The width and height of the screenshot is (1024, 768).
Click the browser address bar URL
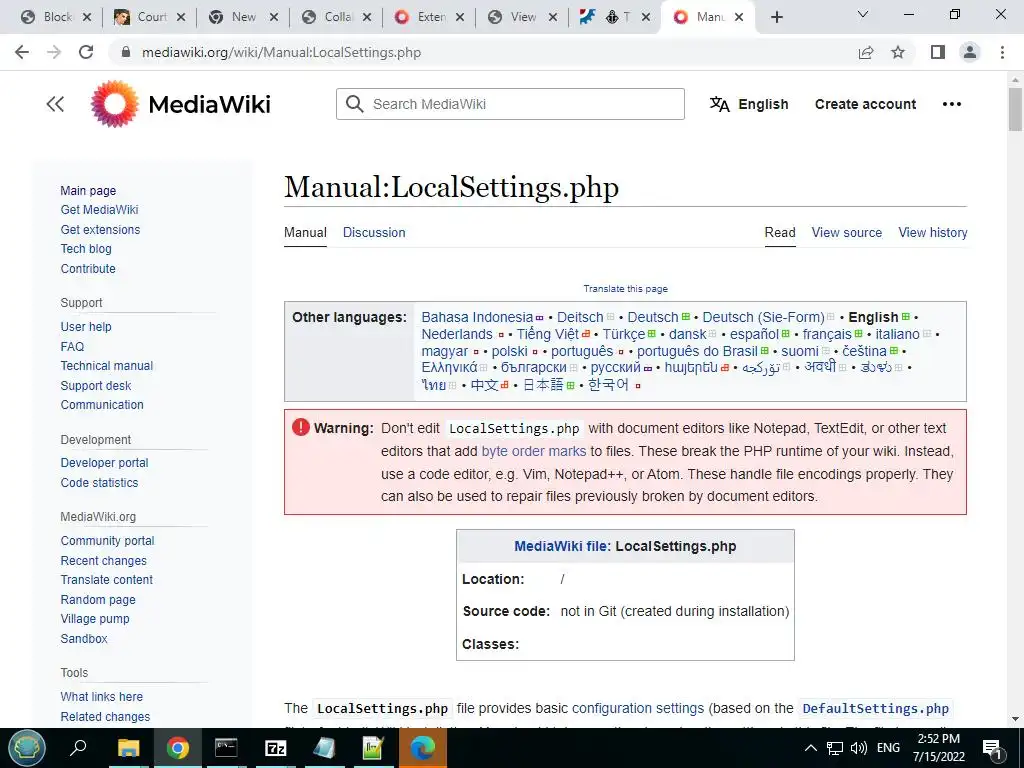[281, 52]
